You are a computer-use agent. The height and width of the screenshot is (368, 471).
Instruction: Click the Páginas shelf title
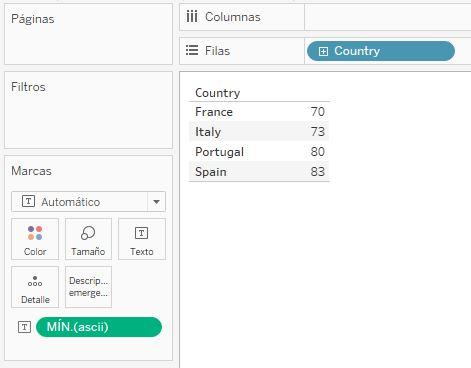[33, 19]
